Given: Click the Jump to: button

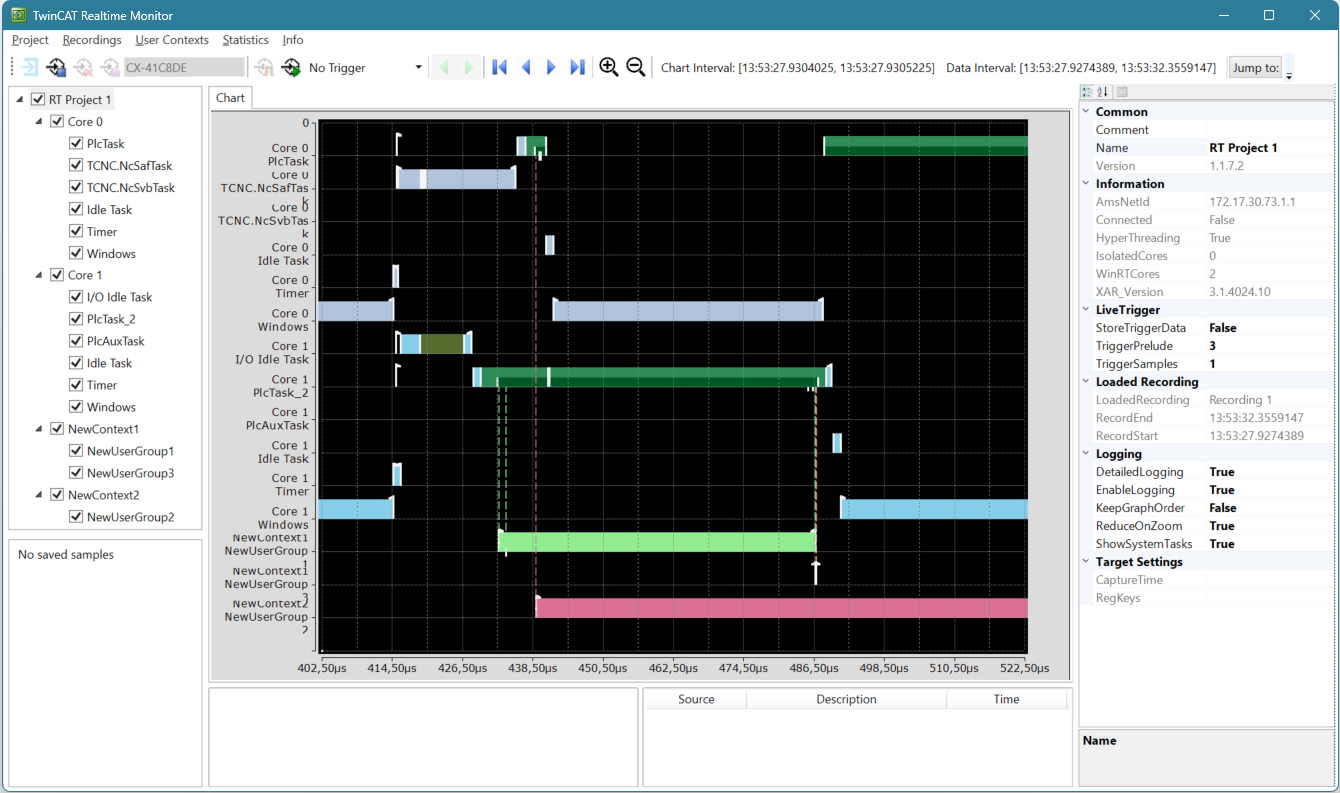Looking at the screenshot, I should [1255, 68].
